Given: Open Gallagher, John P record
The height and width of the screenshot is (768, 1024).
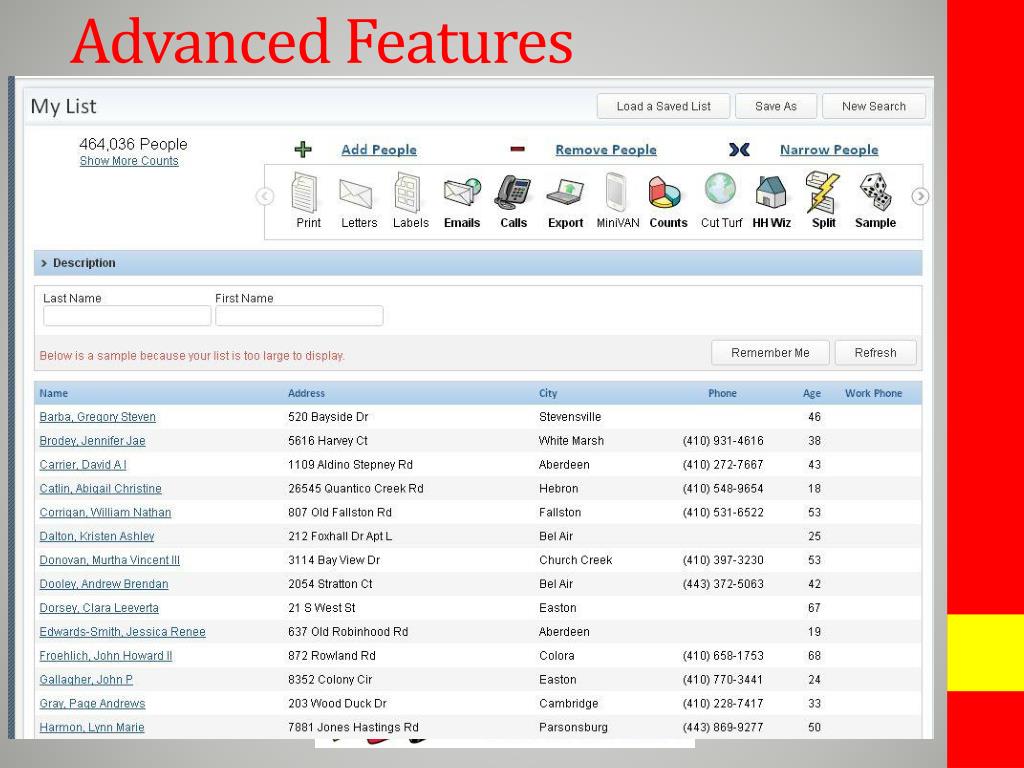Looking at the screenshot, I should tap(86, 679).
